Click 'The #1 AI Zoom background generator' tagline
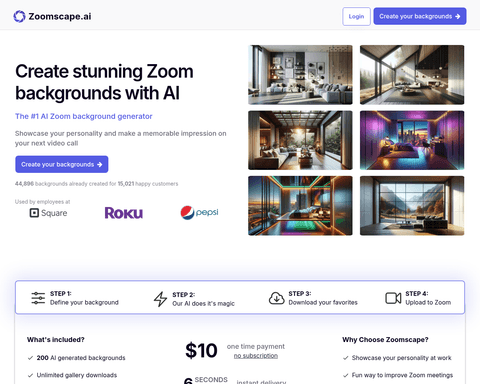 (x=84, y=116)
